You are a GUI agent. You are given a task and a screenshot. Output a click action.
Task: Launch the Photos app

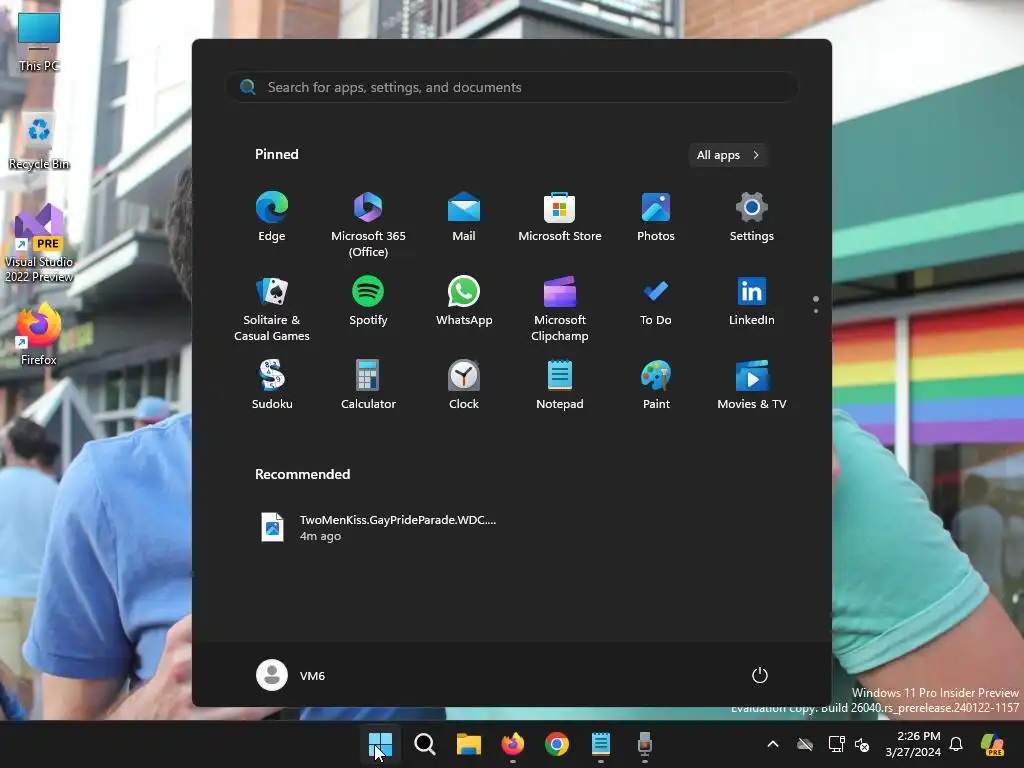pyautogui.click(x=656, y=217)
